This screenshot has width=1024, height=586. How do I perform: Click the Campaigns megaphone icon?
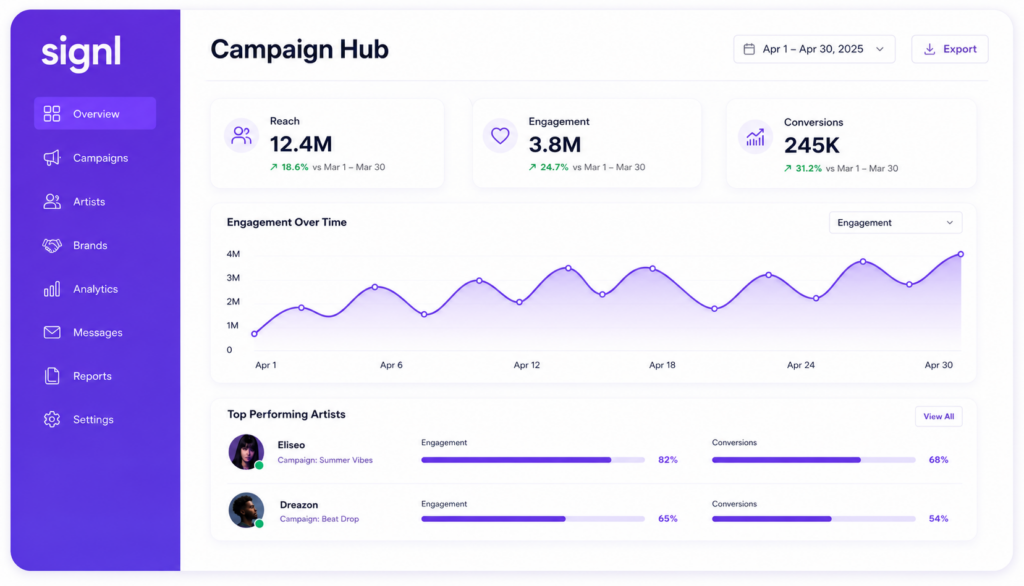(52, 157)
